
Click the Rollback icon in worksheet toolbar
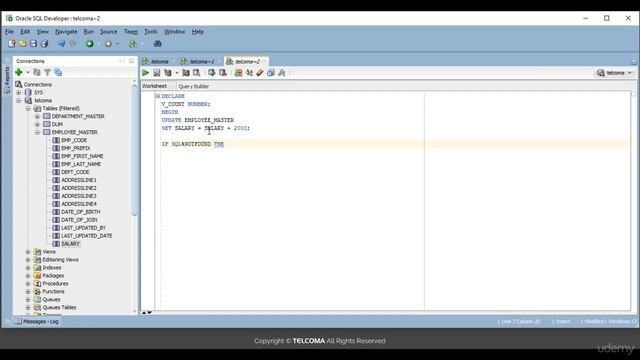pos(222,73)
